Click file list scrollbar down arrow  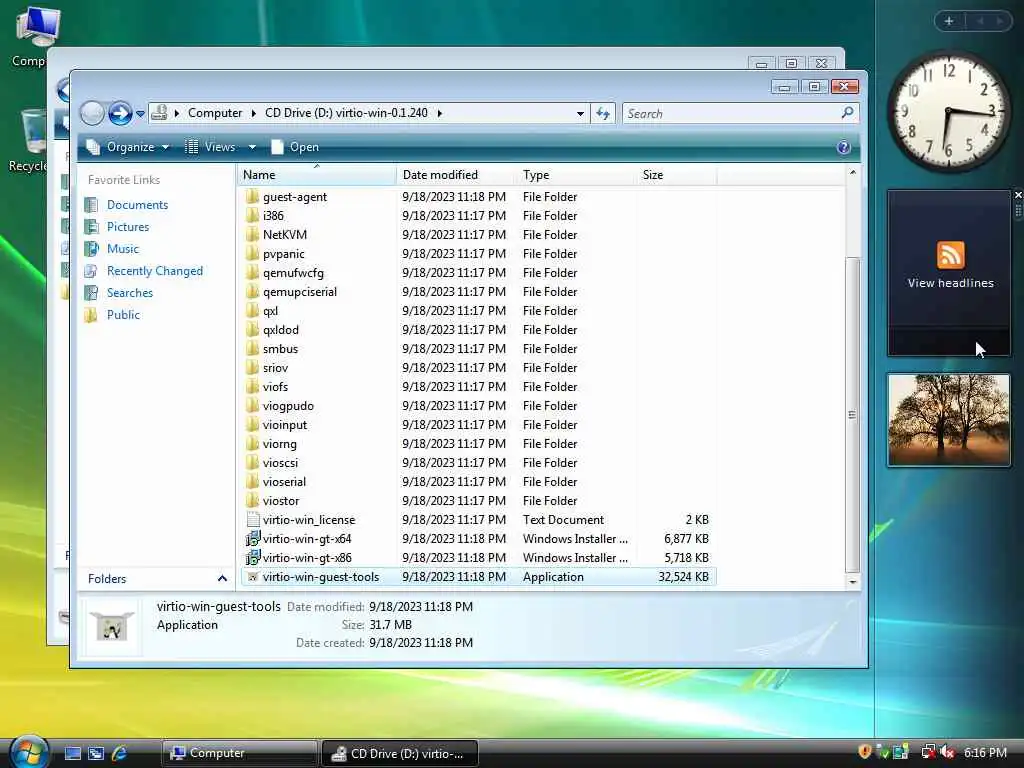tap(852, 581)
